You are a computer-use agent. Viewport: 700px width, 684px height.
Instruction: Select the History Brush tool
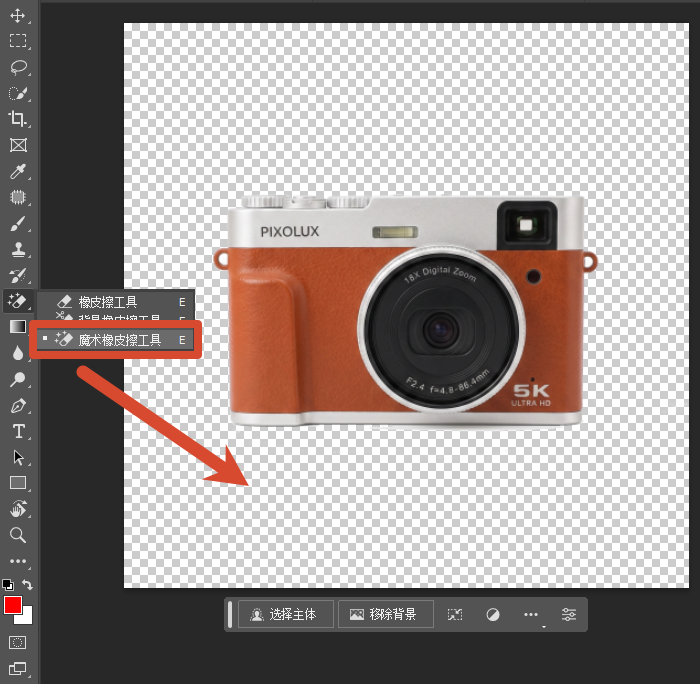pyautogui.click(x=17, y=275)
